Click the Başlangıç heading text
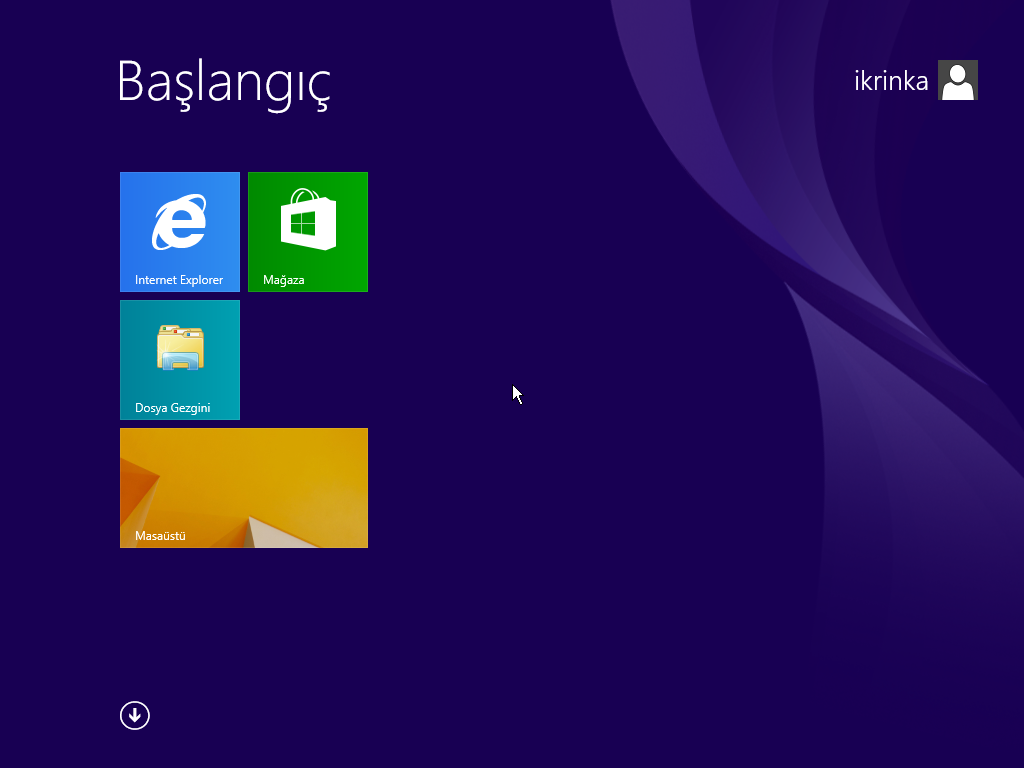The height and width of the screenshot is (768, 1024). click(x=223, y=82)
